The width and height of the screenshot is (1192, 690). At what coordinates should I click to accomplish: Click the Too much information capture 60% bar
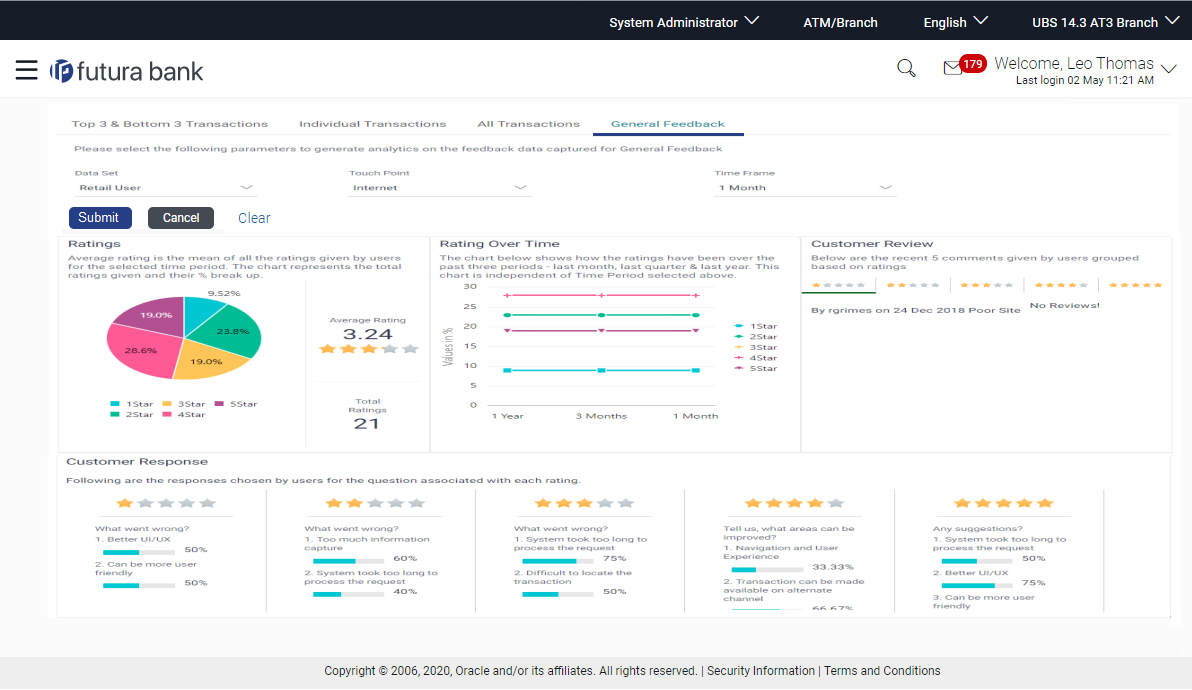(348, 561)
